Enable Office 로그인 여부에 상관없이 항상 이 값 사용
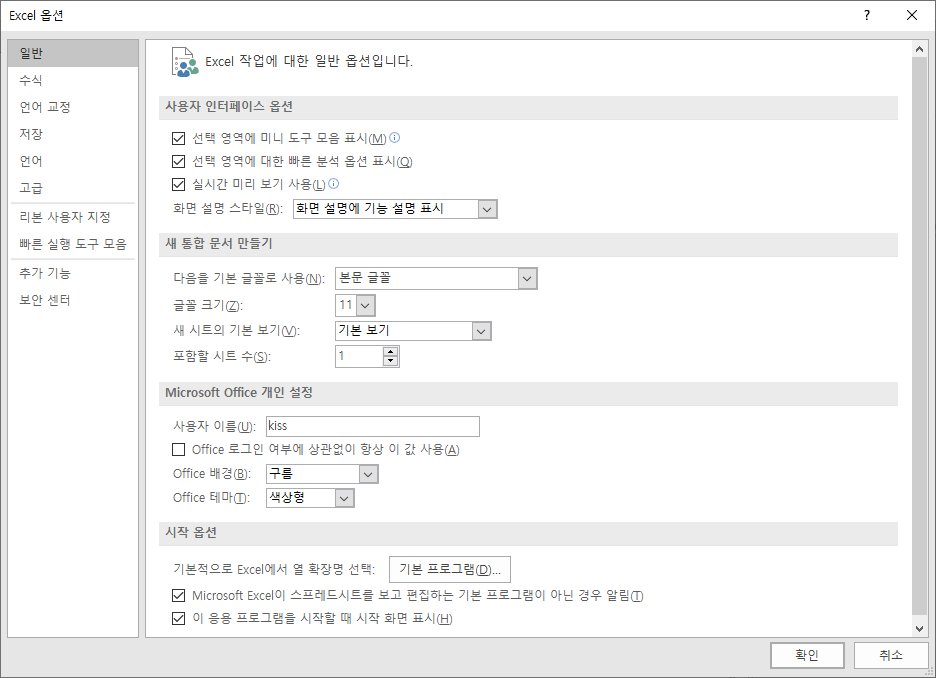Image resolution: width=936 pixels, height=678 pixels. (178, 449)
